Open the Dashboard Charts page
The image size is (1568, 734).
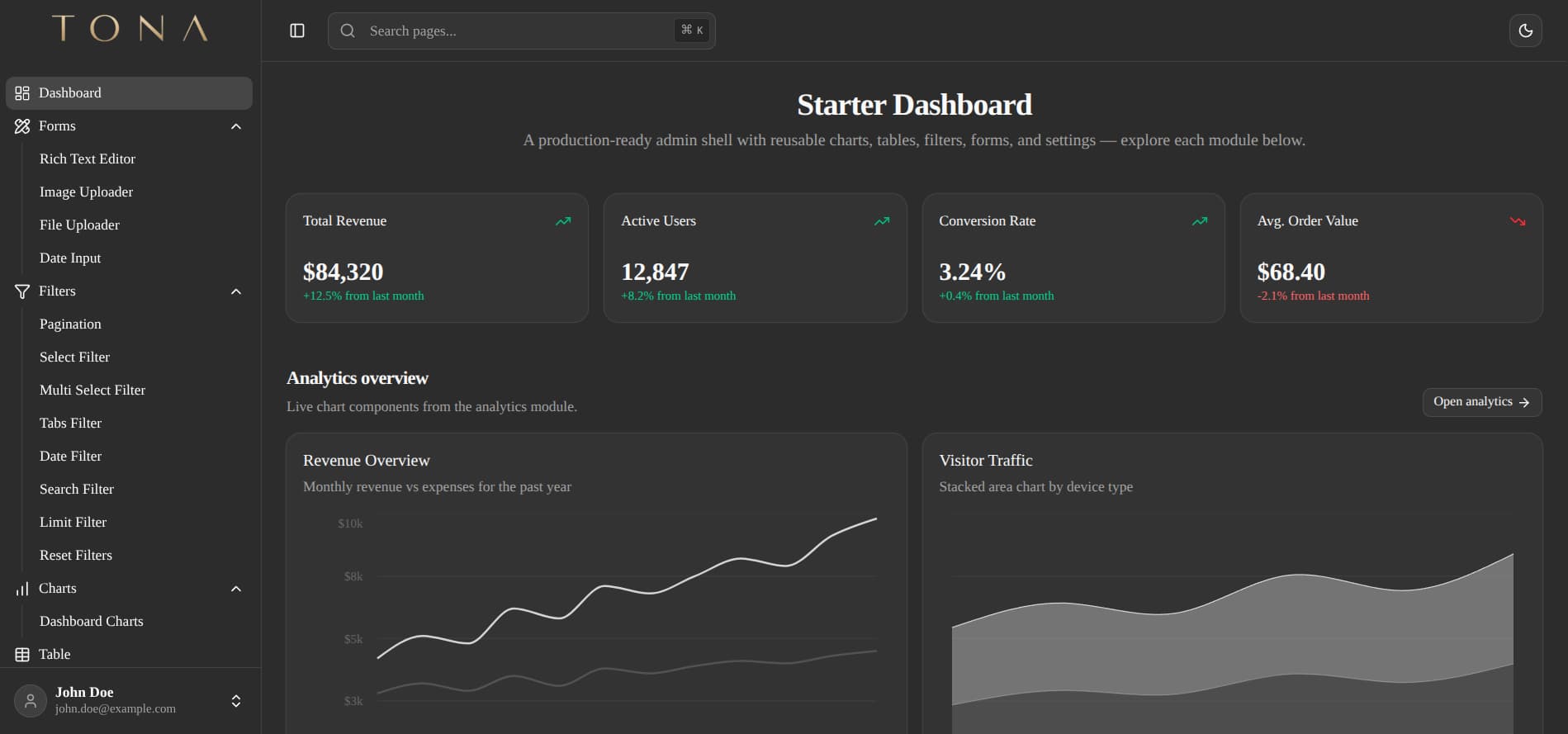(x=91, y=621)
